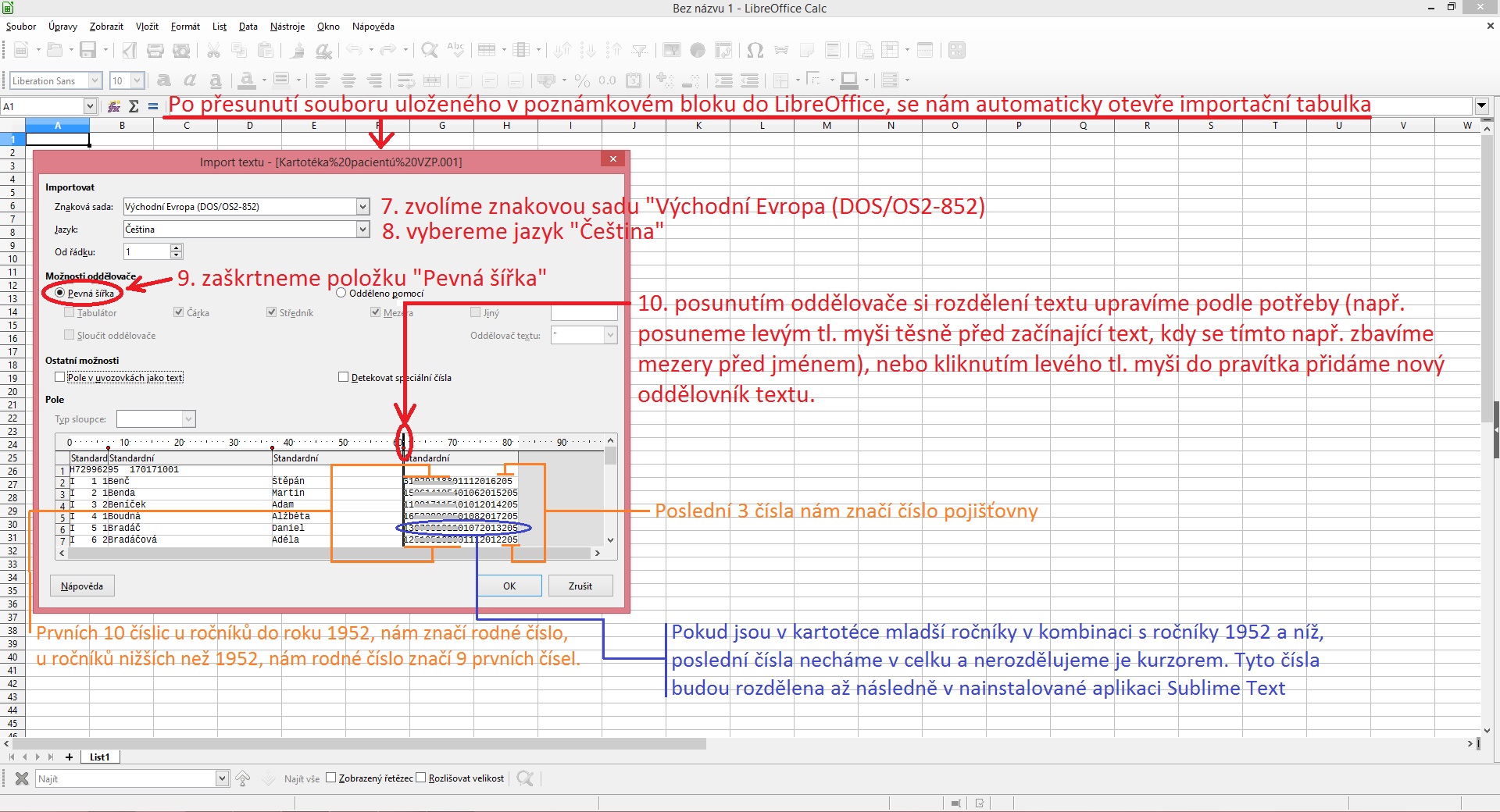Click the preview horizontal scrollbar
1500x812 pixels.
pos(329,553)
